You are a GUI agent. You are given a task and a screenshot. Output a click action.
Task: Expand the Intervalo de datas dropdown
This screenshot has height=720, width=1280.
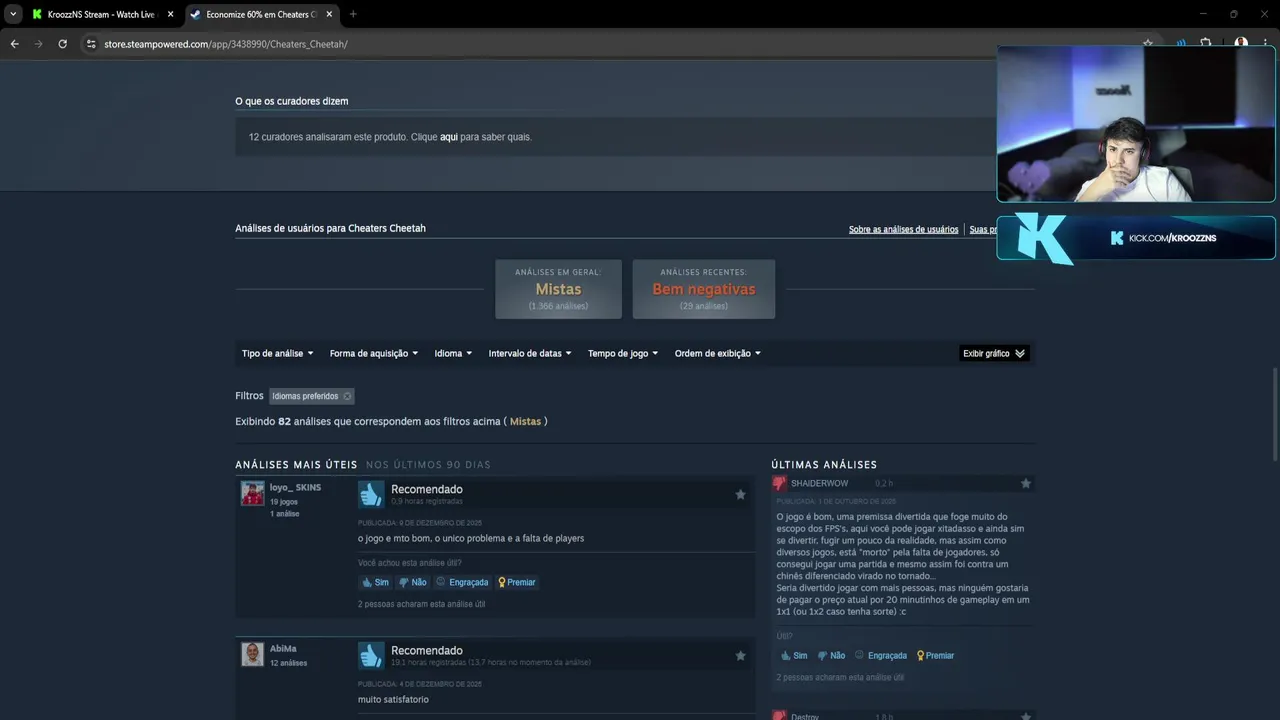click(x=530, y=353)
